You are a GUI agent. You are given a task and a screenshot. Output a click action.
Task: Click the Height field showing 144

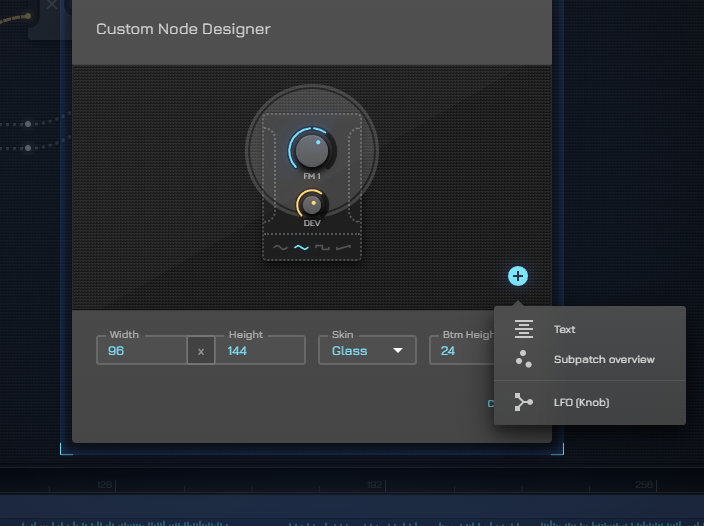pos(260,351)
